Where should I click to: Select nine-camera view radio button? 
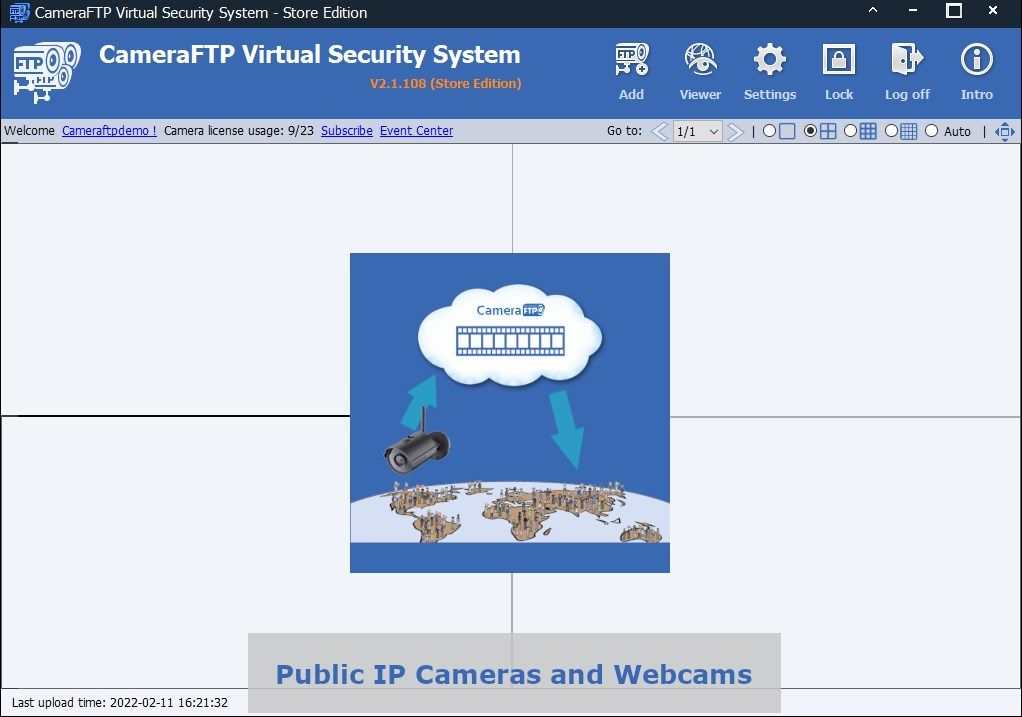[x=851, y=131]
